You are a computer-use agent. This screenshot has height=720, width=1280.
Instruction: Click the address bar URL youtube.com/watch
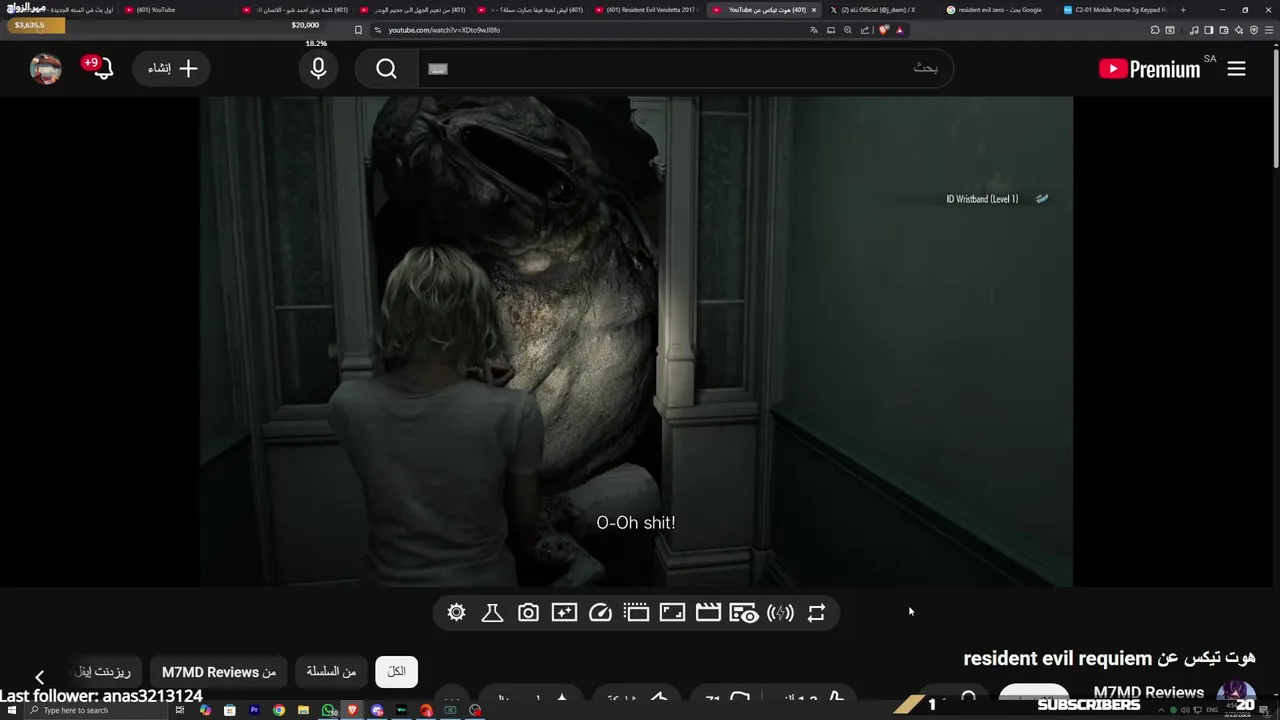click(444, 30)
